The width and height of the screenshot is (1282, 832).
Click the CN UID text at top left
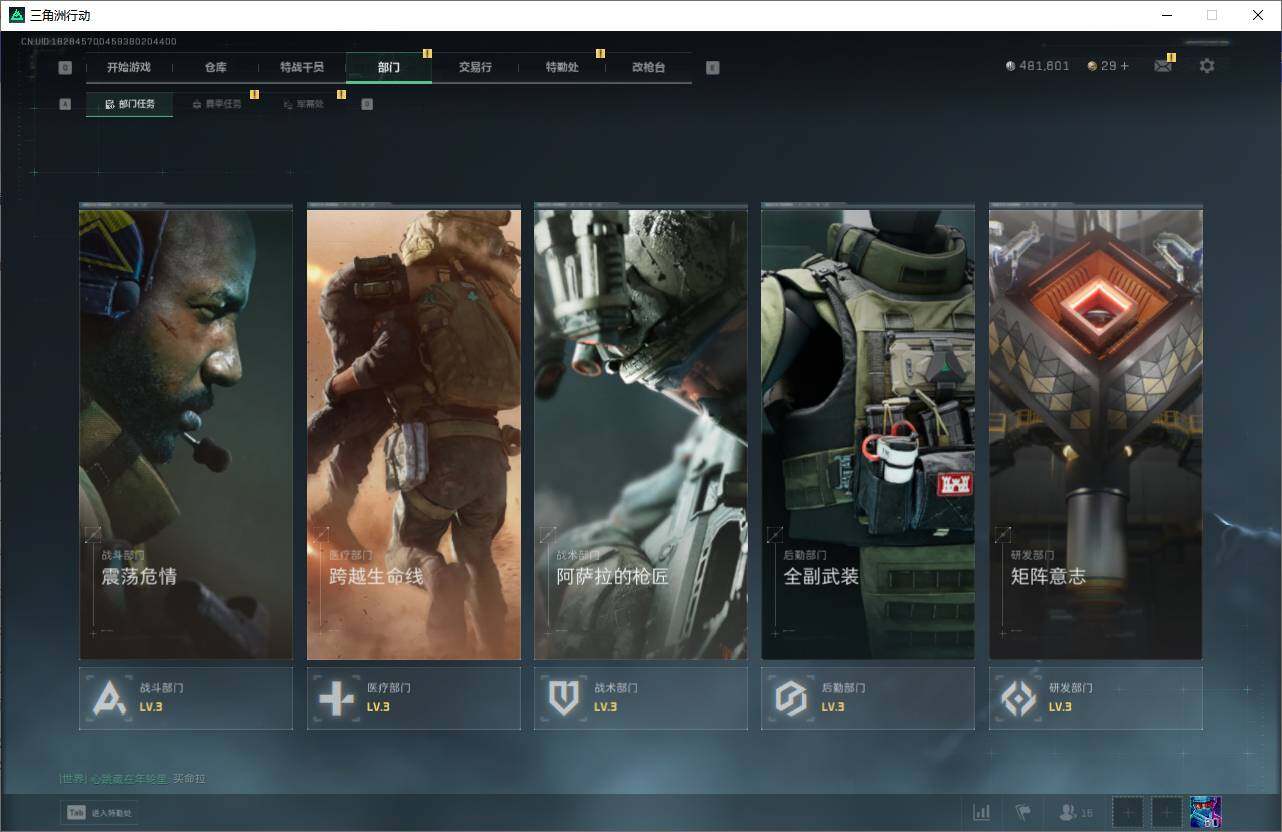(x=99, y=42)
